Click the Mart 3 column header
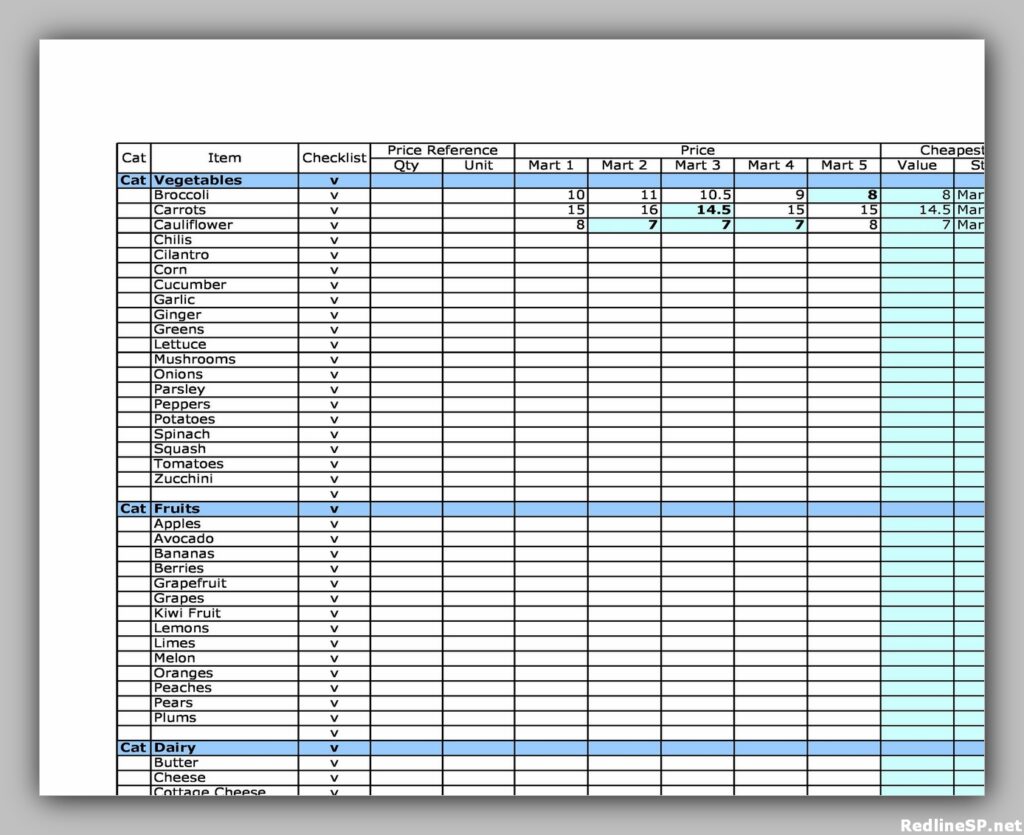This screenshot has width=1024, height=835. pyautogui.click(x=697, y=165)
